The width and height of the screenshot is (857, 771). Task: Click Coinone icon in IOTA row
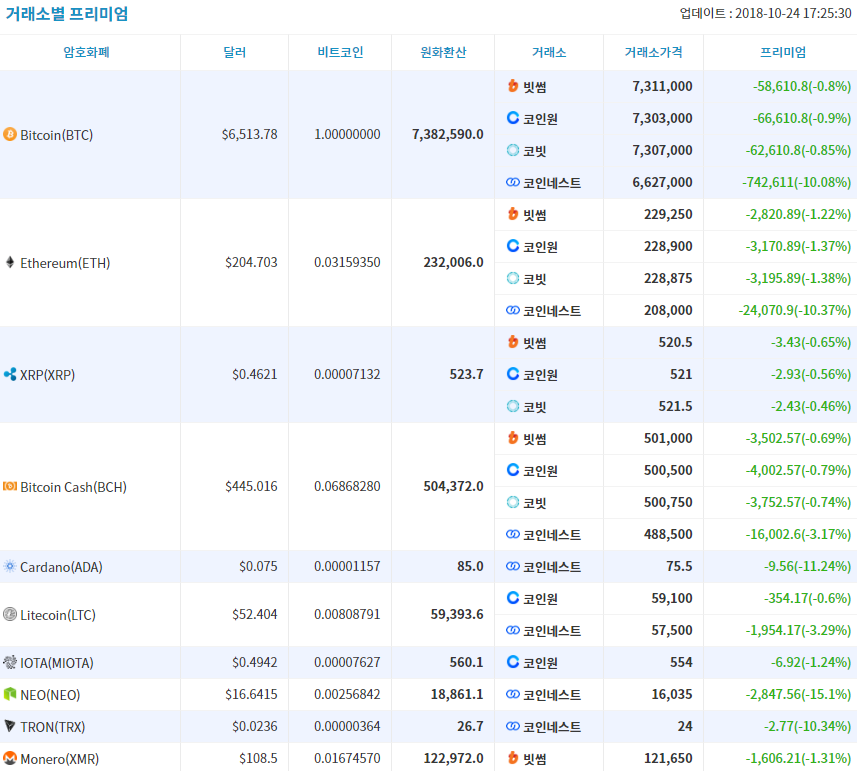(x=513, y=662)
